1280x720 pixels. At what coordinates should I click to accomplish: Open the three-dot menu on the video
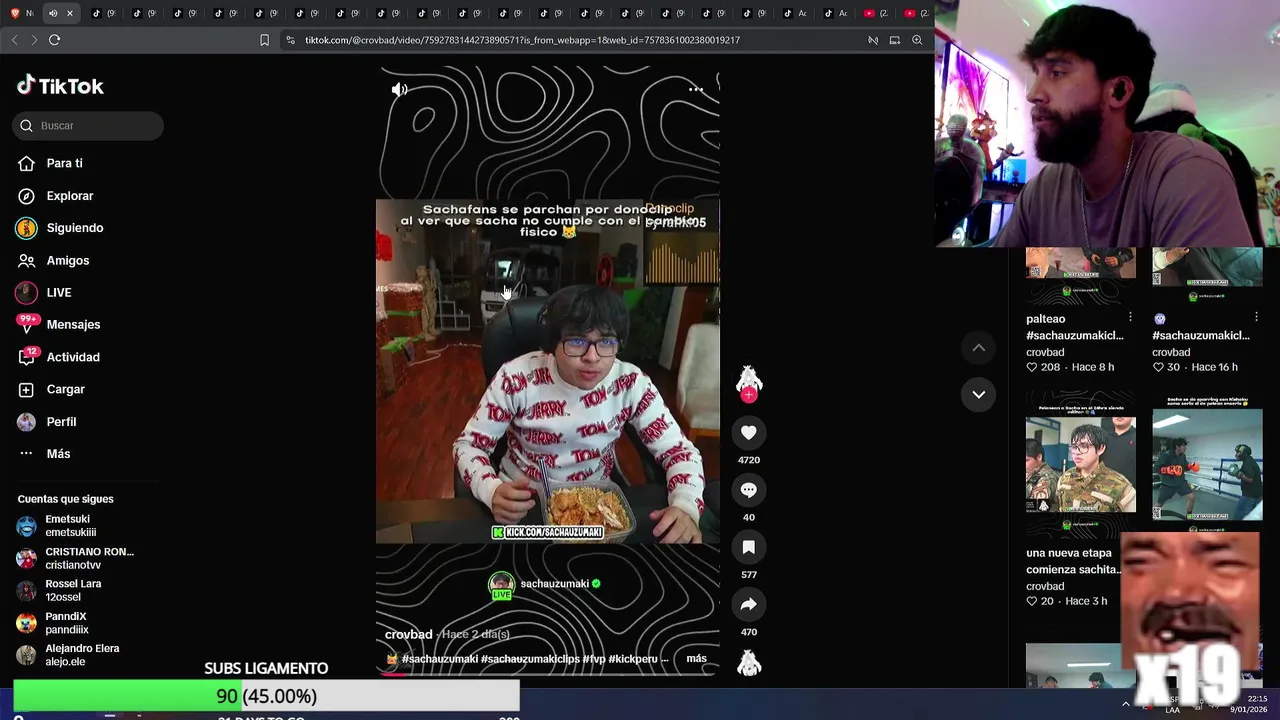point(696,90)
